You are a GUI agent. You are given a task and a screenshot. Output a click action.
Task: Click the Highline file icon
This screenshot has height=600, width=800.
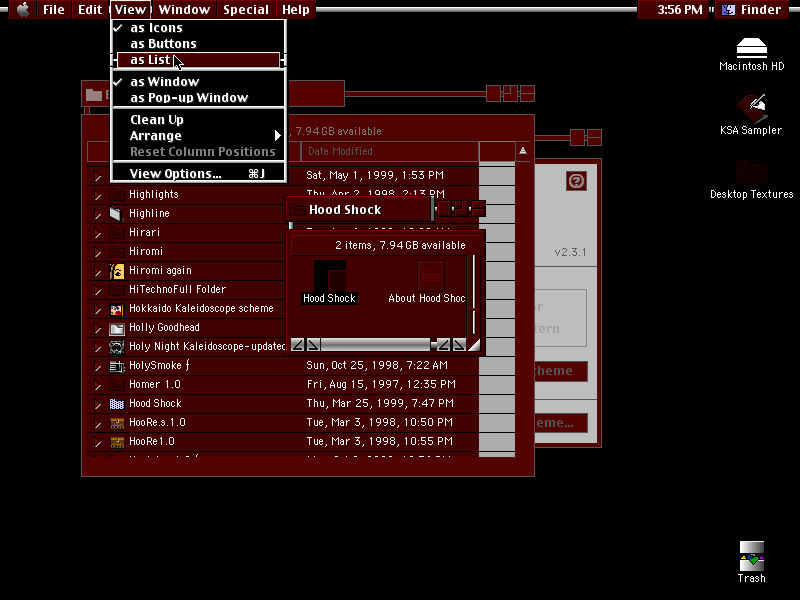[116, 214]
